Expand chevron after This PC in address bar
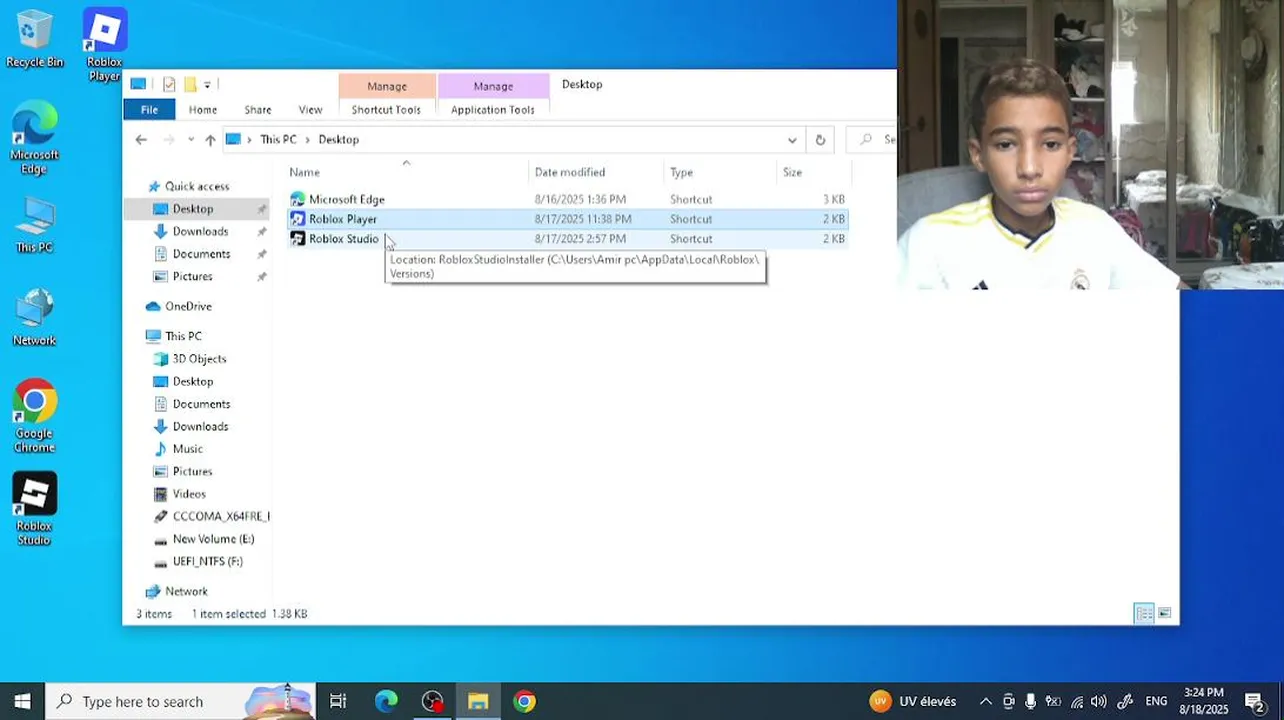This screenshot has width=1284, height=720. point(308,140)
